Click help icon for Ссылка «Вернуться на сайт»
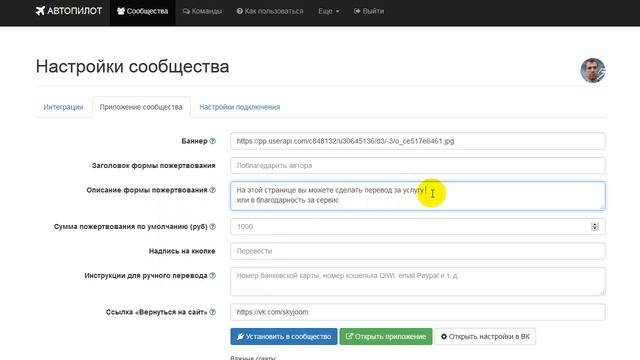This screenshot has width=640, height=360. [213, 312]
